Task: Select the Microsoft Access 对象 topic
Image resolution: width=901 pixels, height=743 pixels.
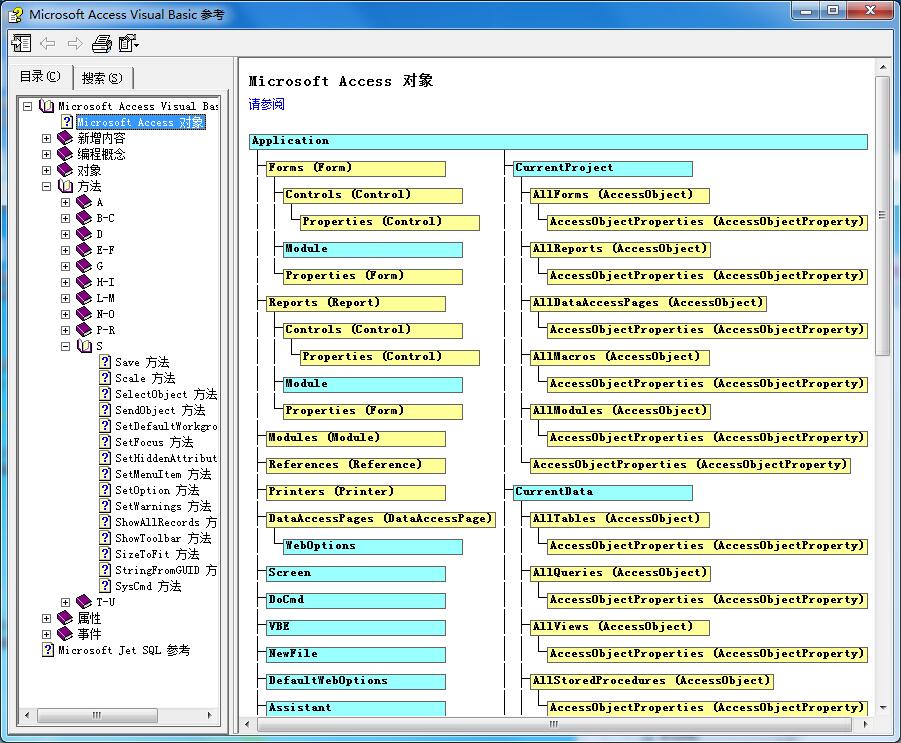Action: [140, 122]
